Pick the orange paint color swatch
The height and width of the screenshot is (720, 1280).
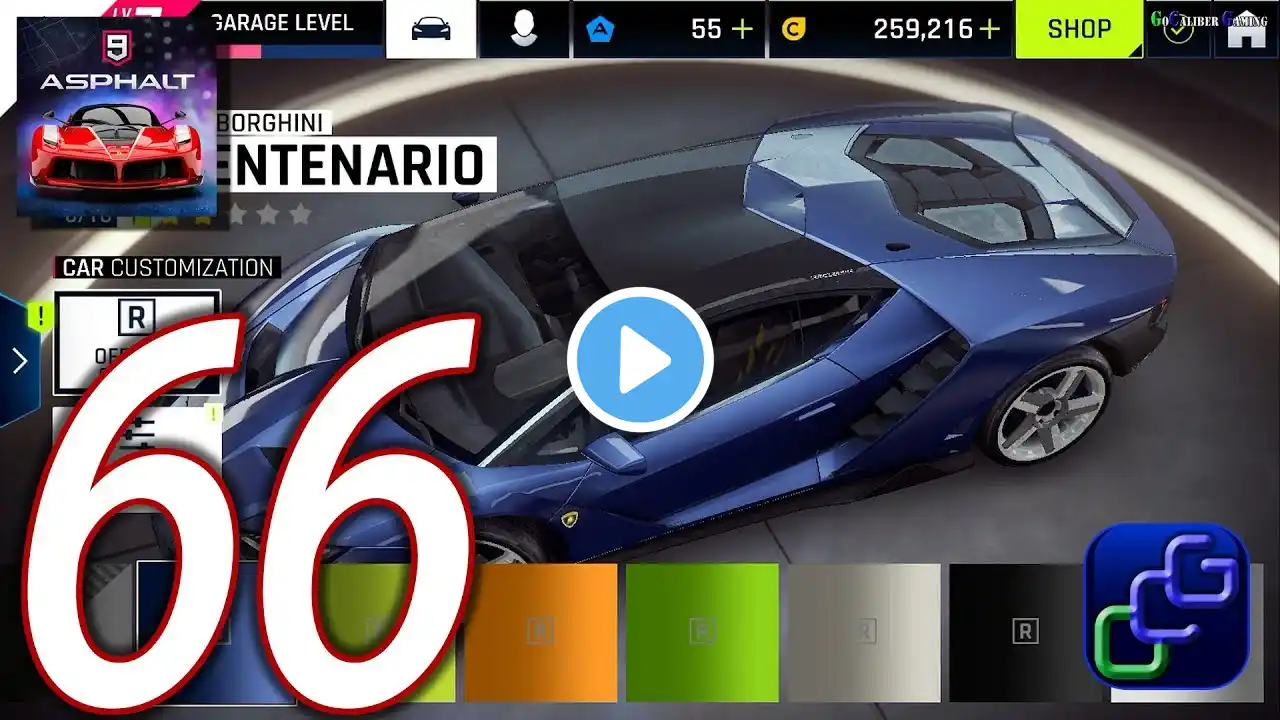point(540,632)
